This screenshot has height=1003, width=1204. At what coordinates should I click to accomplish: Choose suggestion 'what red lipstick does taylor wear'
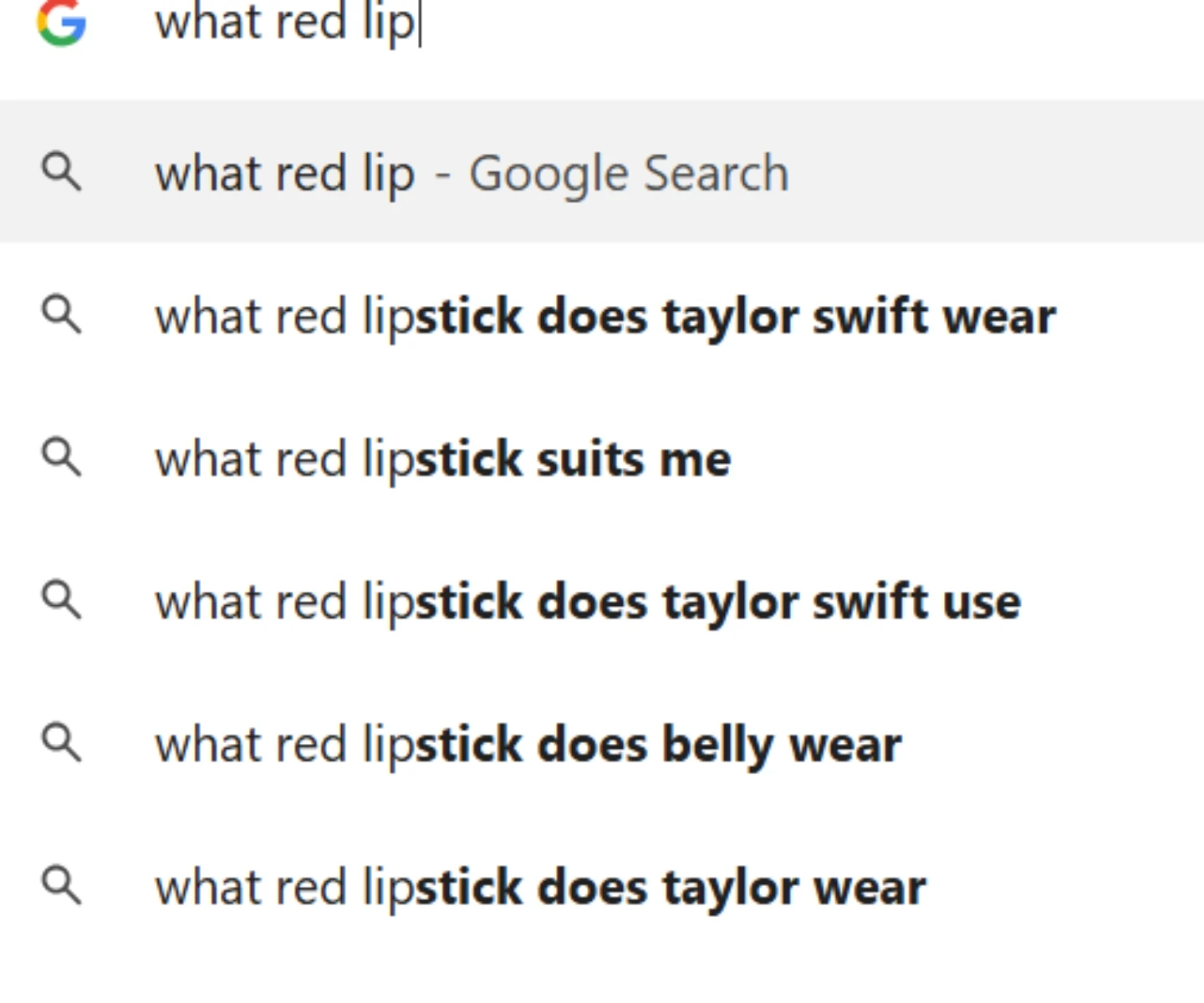[x=602, y=887]
